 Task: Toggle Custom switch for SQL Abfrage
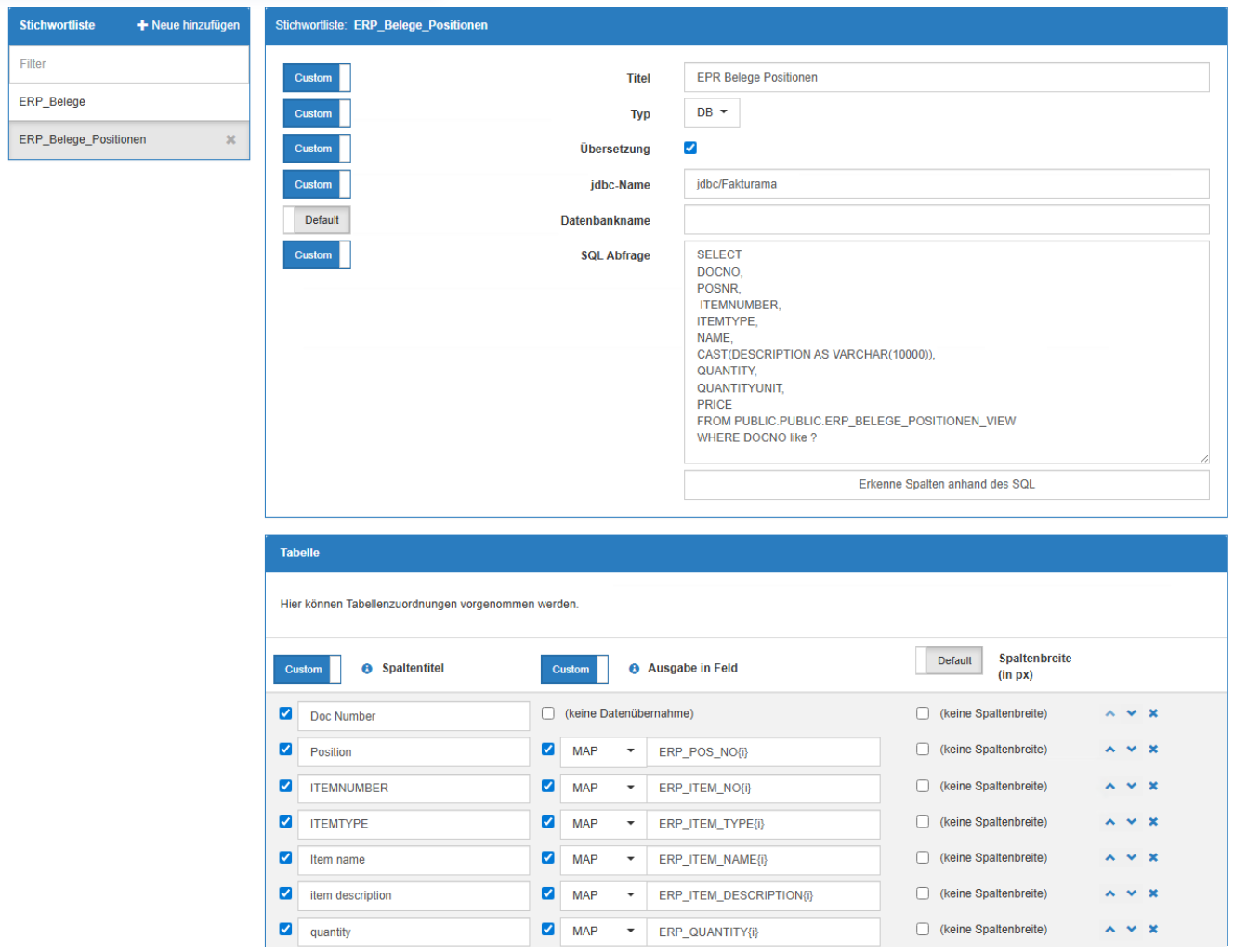click(x=317, y=254)
